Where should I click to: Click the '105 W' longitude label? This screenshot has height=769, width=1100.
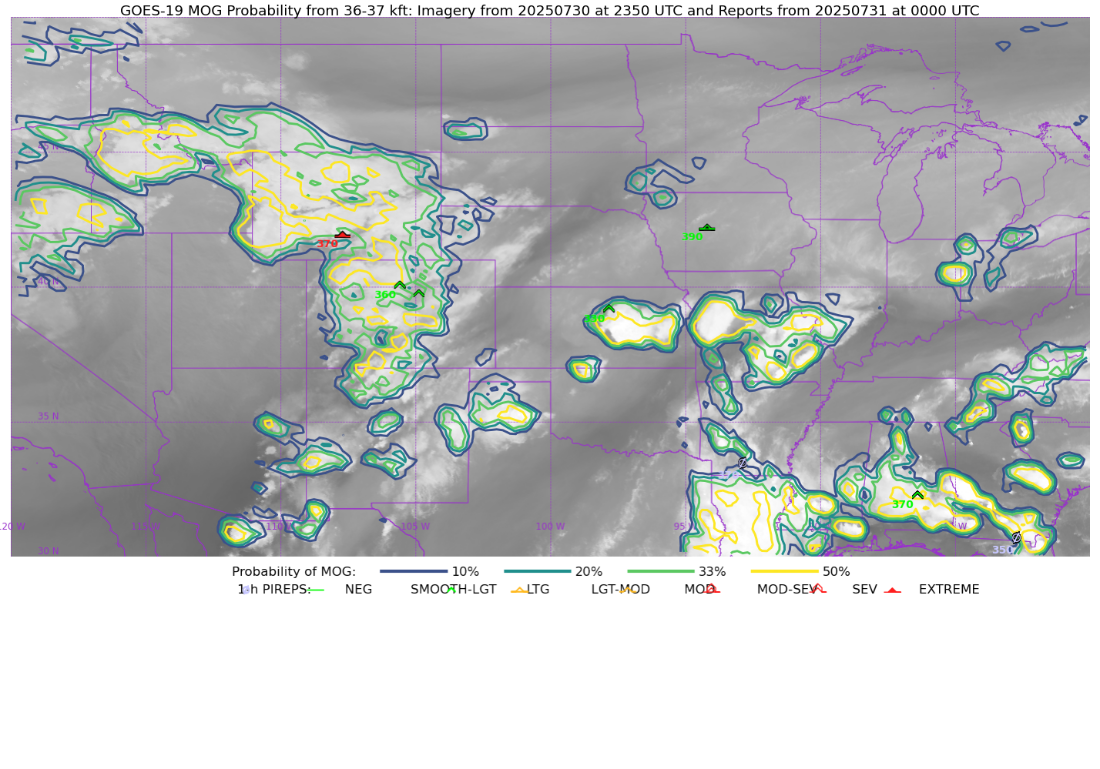pos(415,526)
